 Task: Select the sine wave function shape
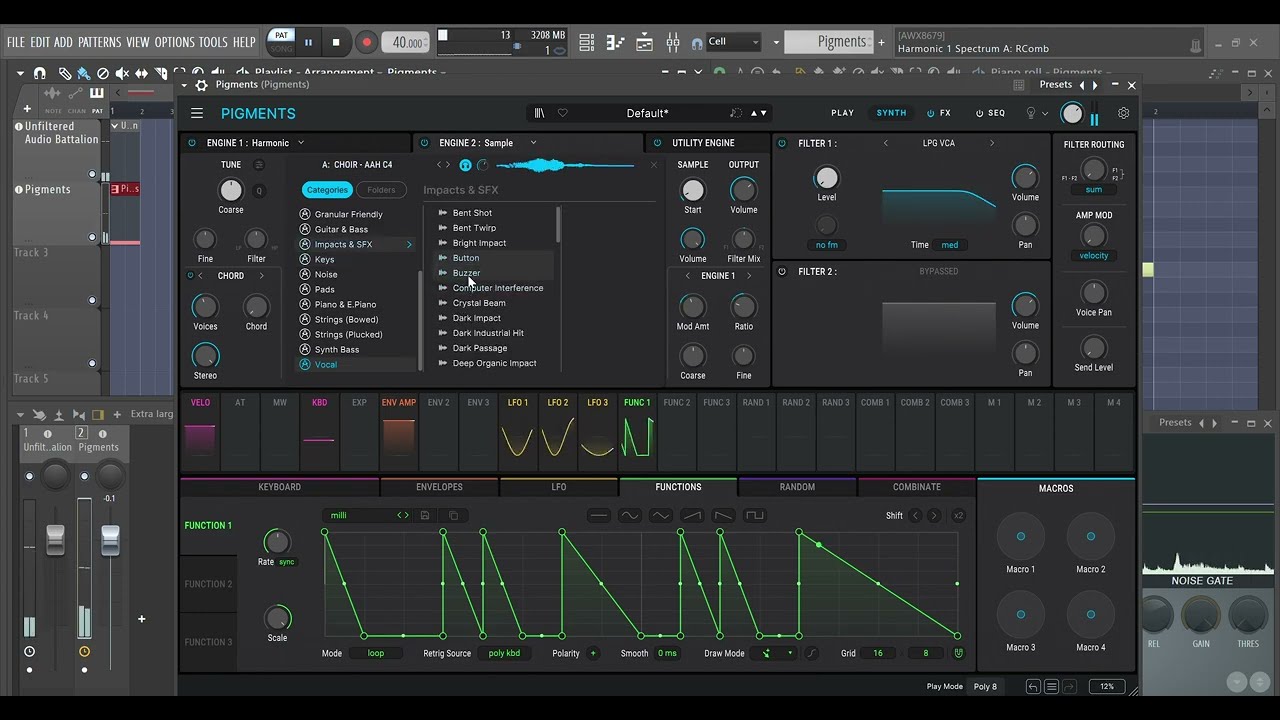(629, 515)
